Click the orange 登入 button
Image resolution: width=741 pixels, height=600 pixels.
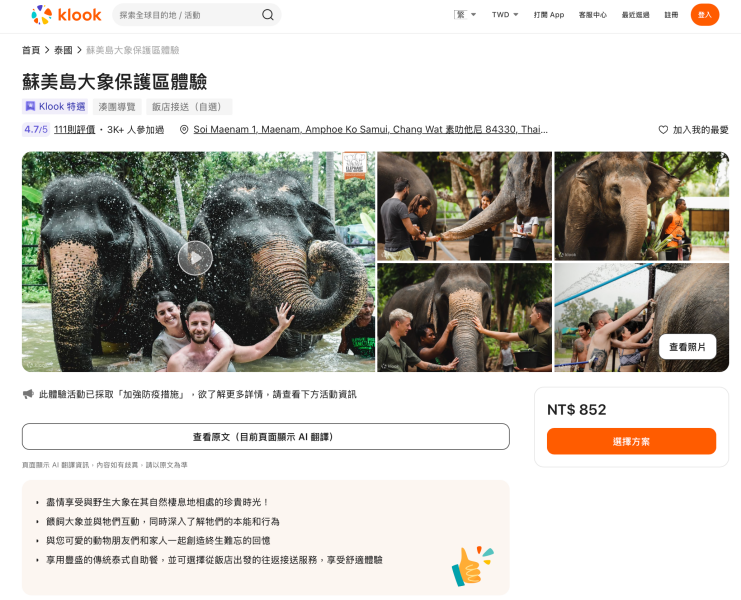(x=704, y=15)
